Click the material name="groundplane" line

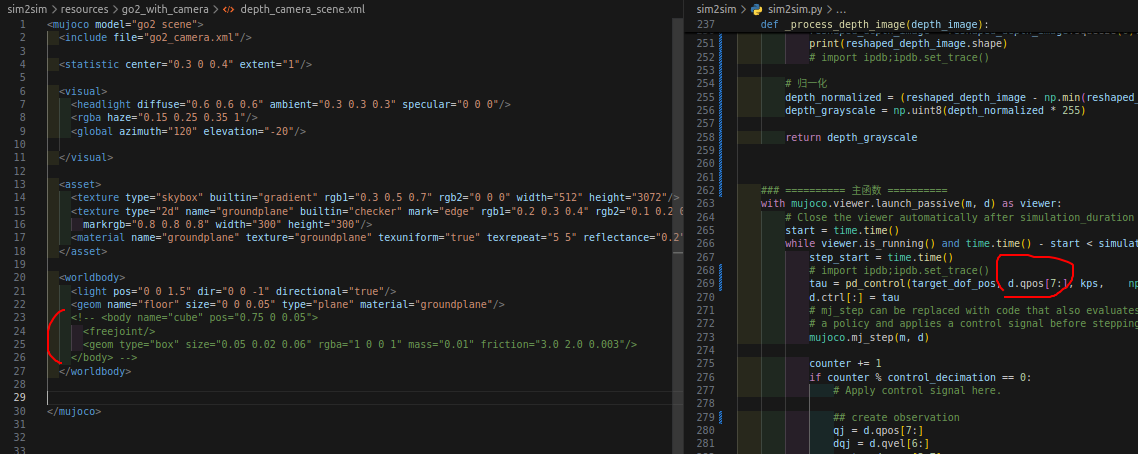tap(377, 237)
